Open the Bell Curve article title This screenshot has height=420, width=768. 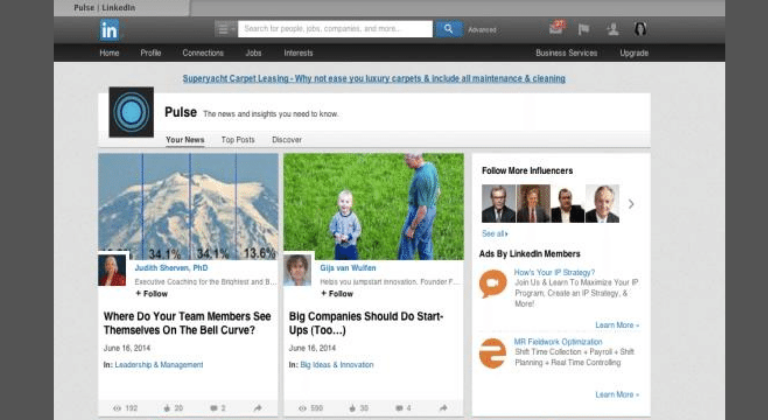click(x=187, y=323)
